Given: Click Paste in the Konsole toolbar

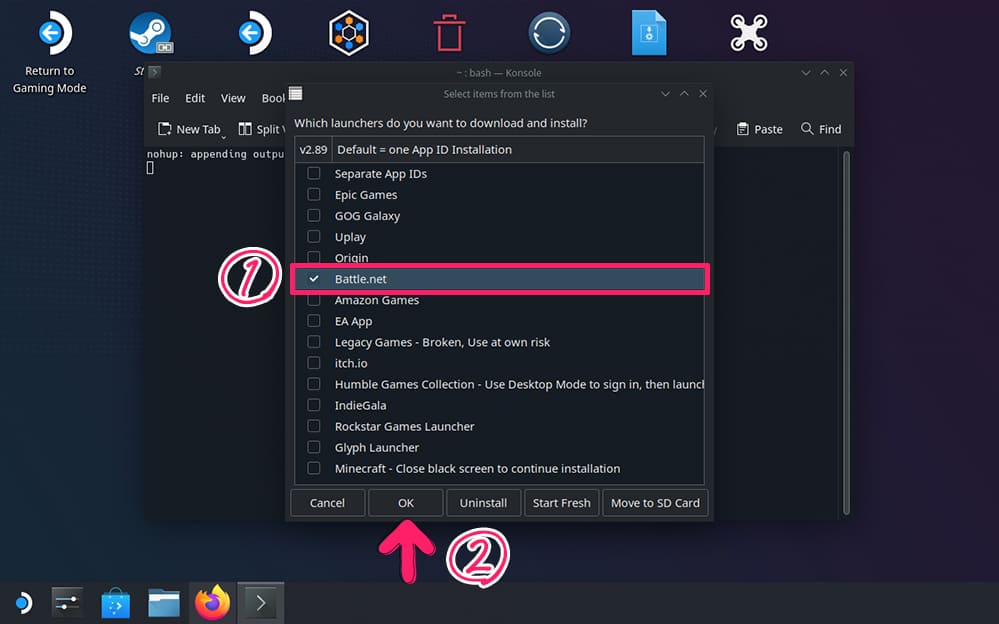Looking at the screenshot, I should 759,129.
